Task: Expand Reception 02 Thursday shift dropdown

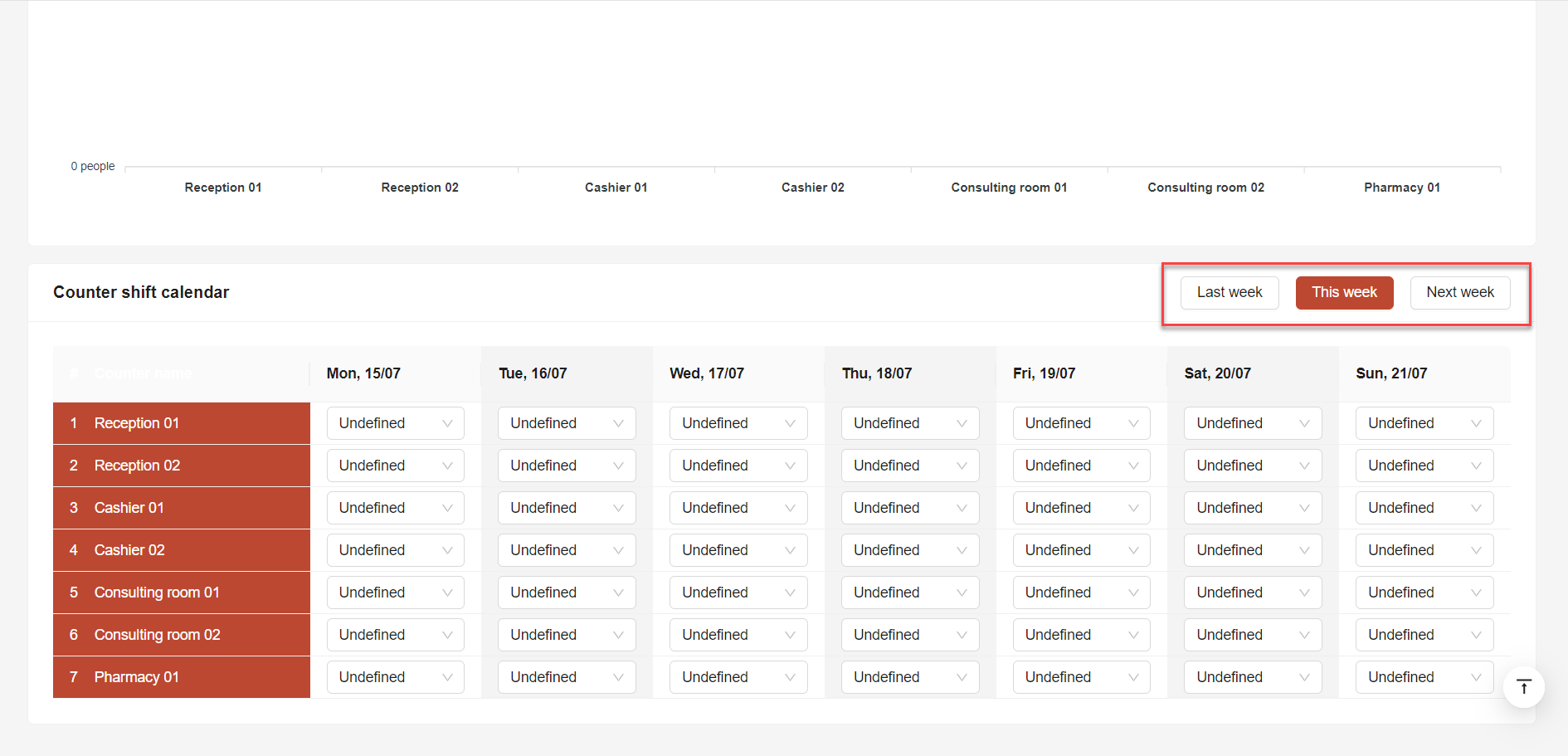Action: point(910,466)
